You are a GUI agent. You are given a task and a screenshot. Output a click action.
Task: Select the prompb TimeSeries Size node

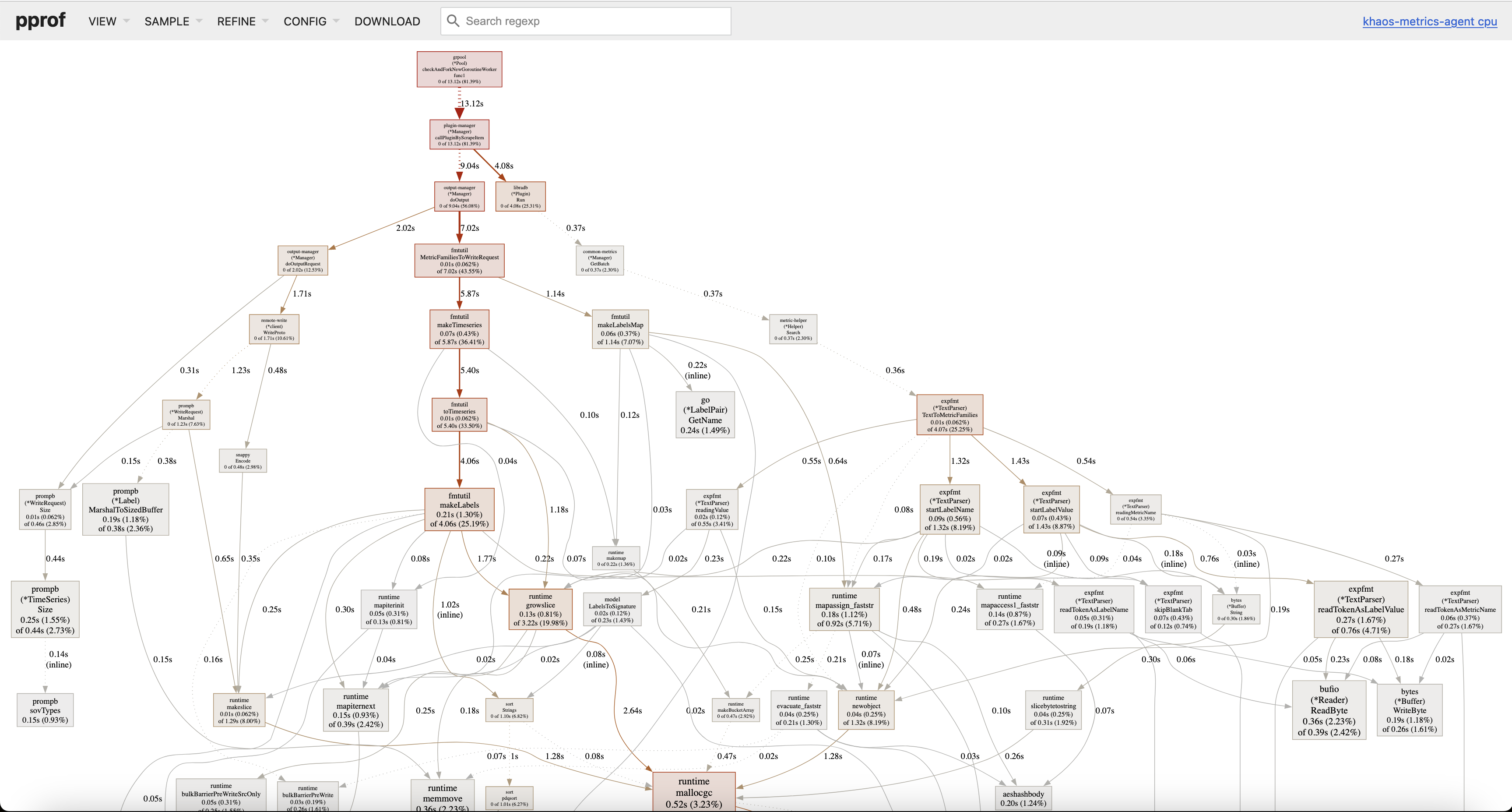(45, 609)
